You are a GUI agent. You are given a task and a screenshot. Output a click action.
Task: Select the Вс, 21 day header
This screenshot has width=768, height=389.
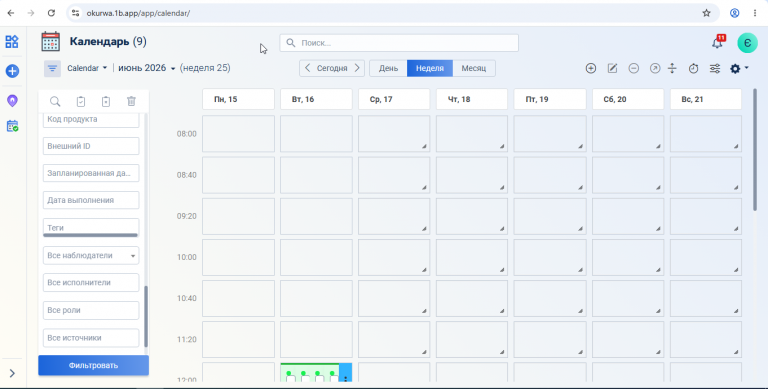pos(706,99)
